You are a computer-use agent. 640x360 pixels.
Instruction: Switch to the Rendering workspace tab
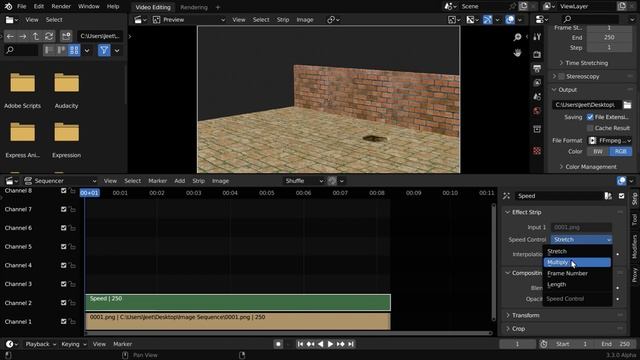click(194, 7)
